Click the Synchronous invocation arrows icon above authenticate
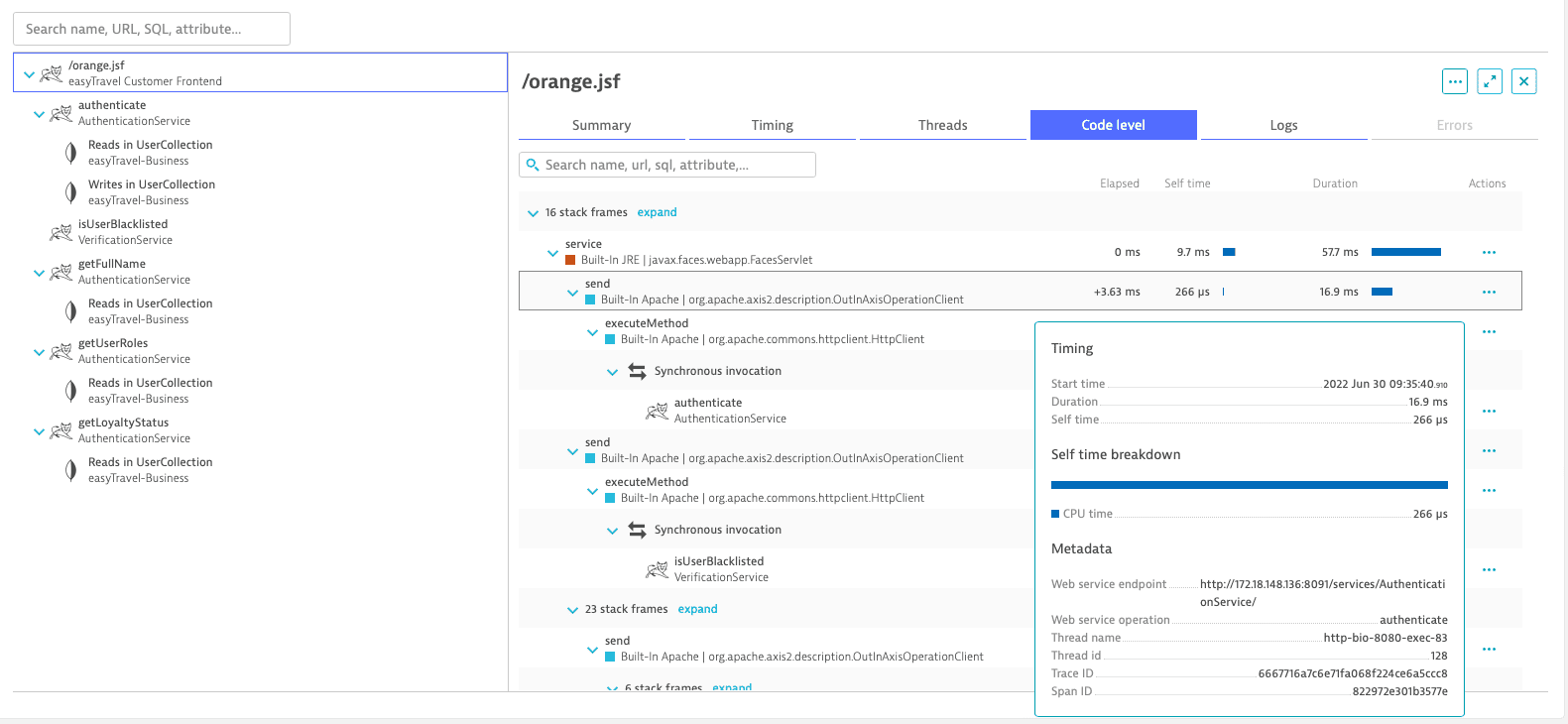This screenshot has width=1568, height=724. 637,371
